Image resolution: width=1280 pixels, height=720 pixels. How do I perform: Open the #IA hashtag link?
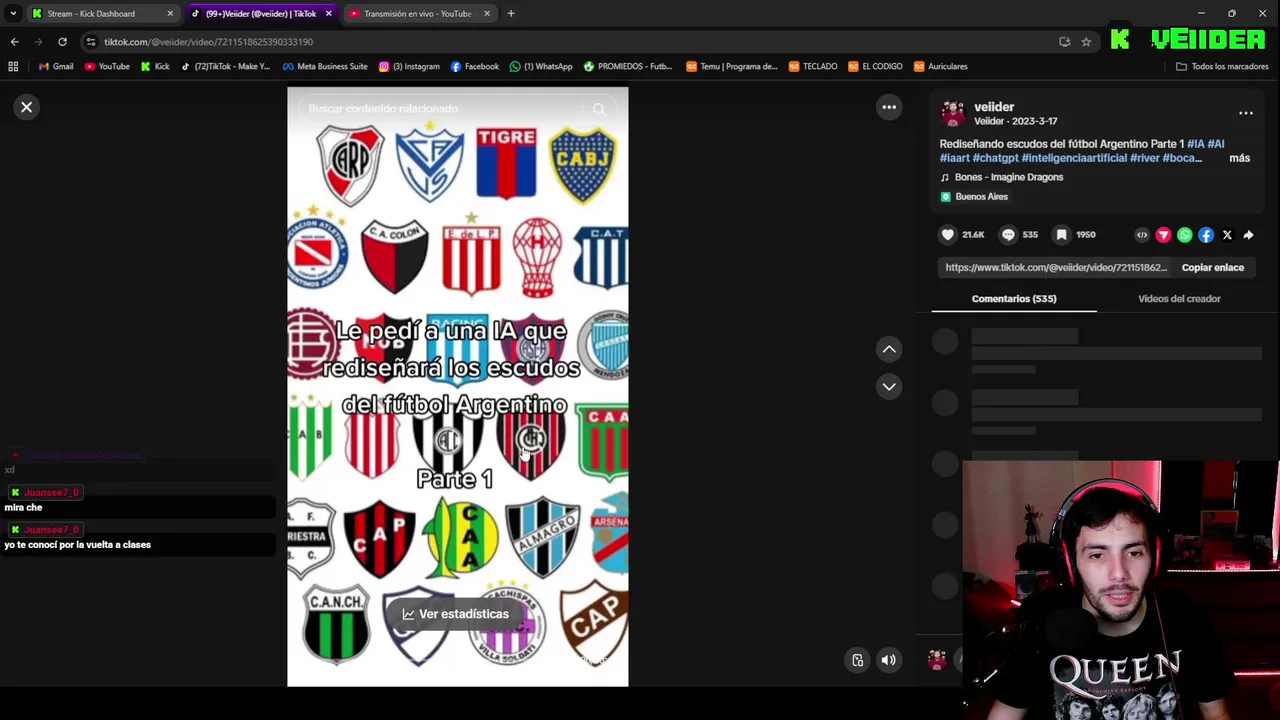[x=1196, y=144]
